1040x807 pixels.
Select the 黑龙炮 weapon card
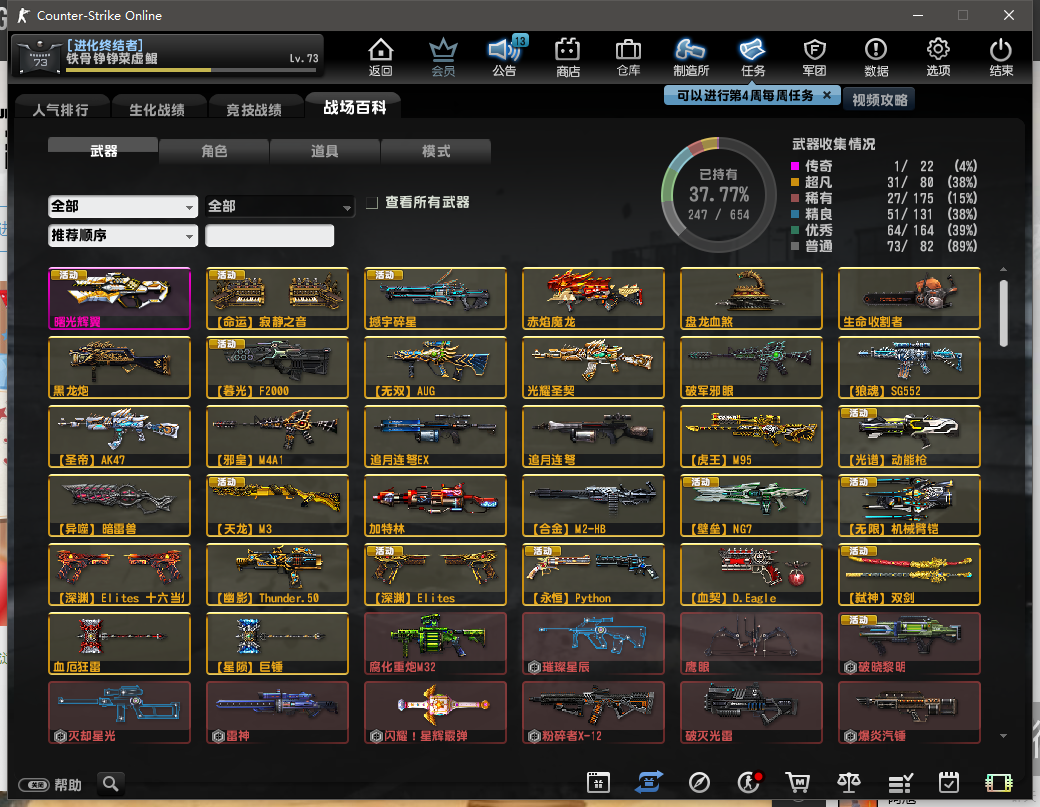tap(119, 367)
